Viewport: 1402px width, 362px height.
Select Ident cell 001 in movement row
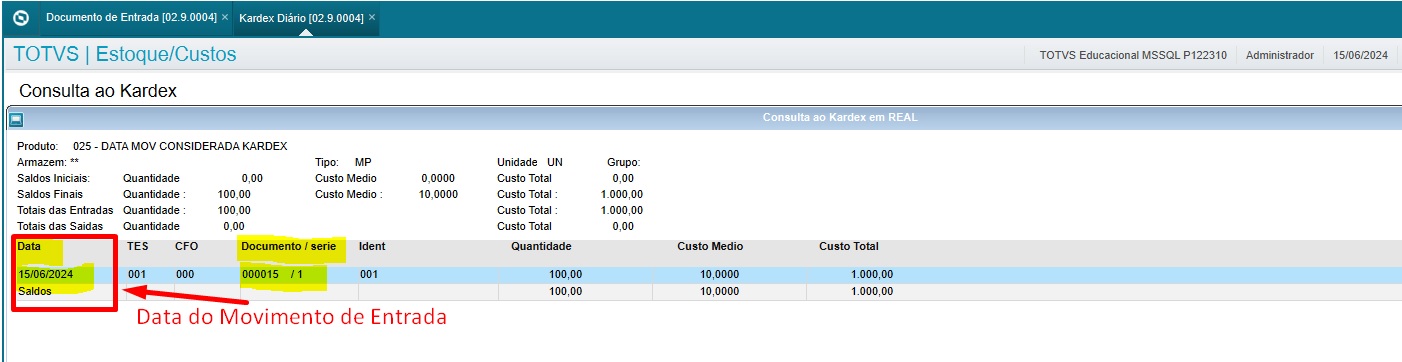coord(369,274)
